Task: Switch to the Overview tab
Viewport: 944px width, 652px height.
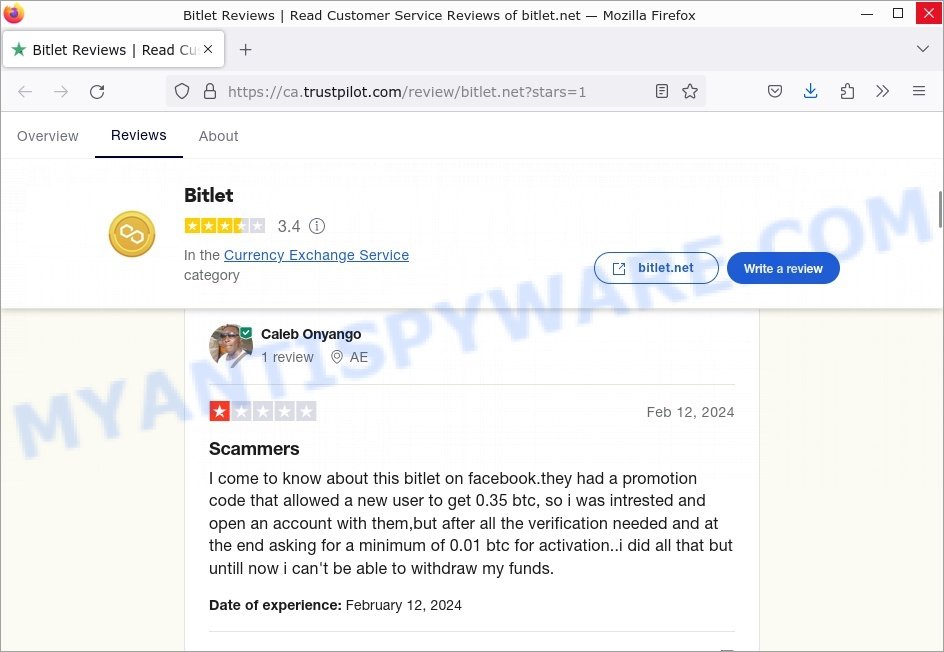Action: 48,136
